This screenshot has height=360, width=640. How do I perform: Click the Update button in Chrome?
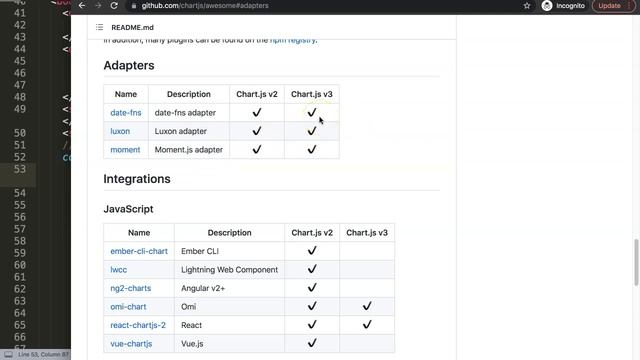tap(609, 6)
